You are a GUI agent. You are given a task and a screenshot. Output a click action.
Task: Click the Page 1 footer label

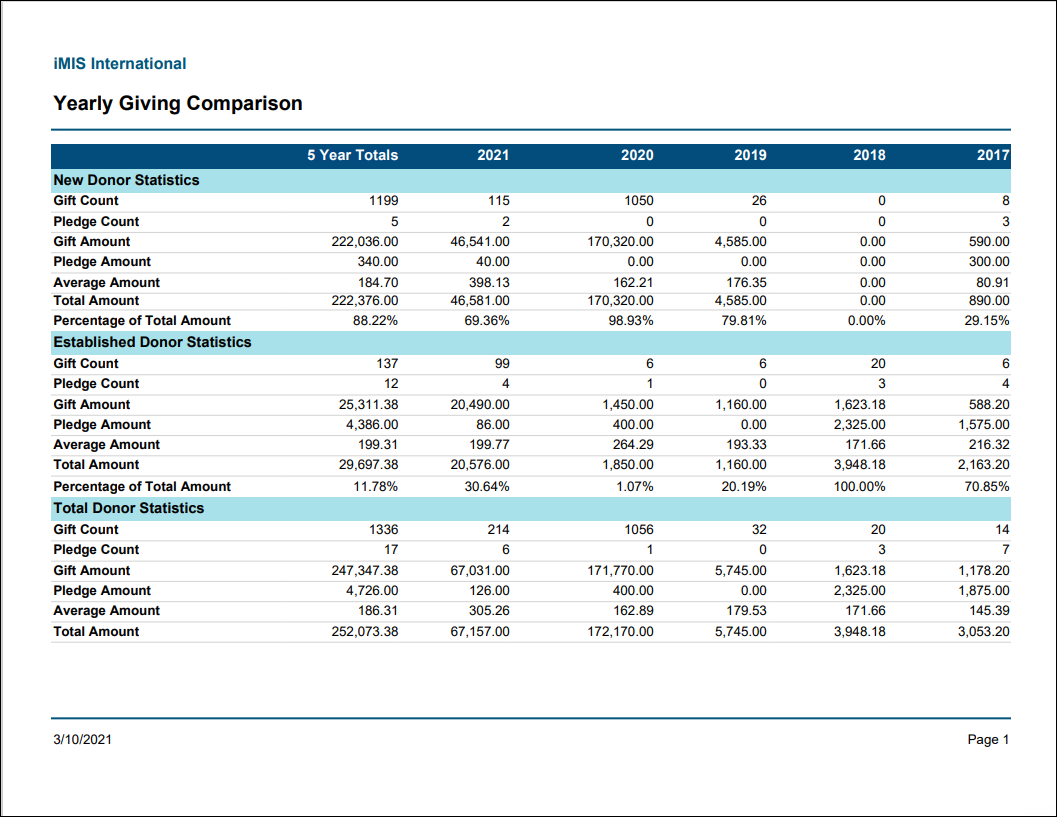point(988,739)
